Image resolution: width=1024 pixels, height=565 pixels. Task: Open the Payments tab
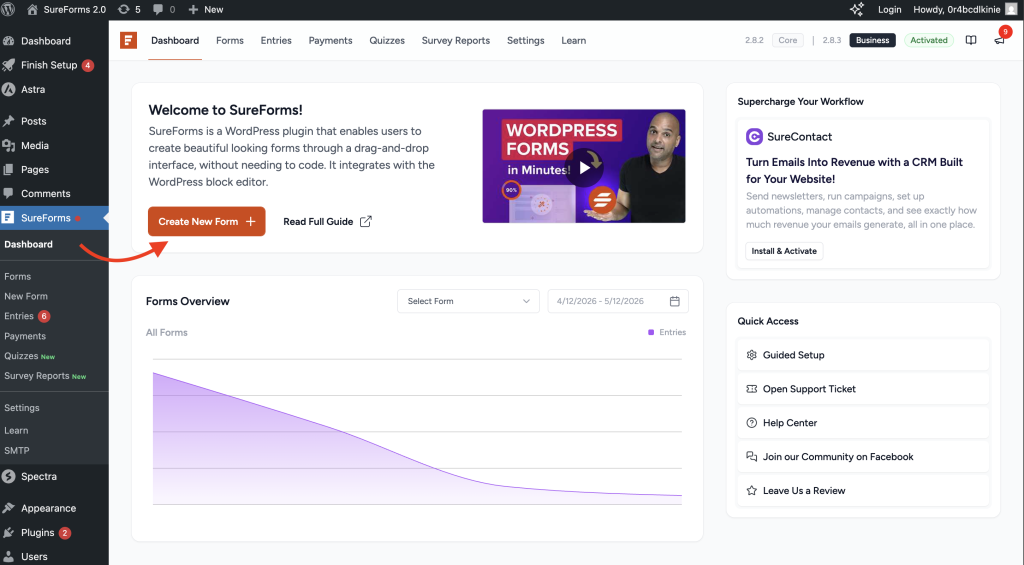pyautogui.click(x=330, y=40)
